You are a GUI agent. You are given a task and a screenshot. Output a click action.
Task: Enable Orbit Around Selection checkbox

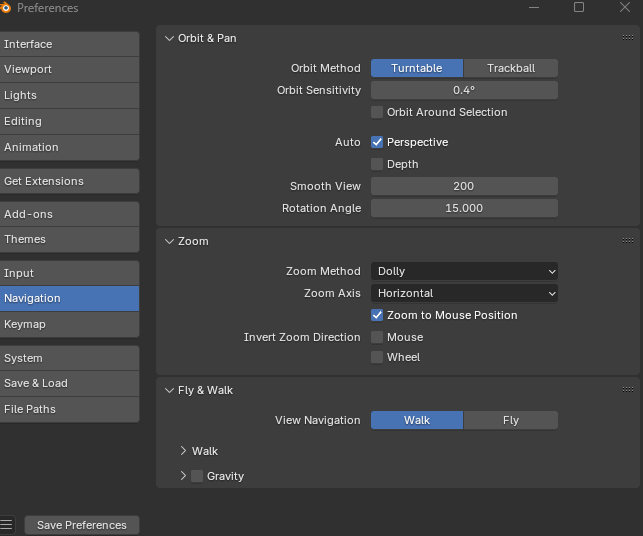[x=377, y=112]
